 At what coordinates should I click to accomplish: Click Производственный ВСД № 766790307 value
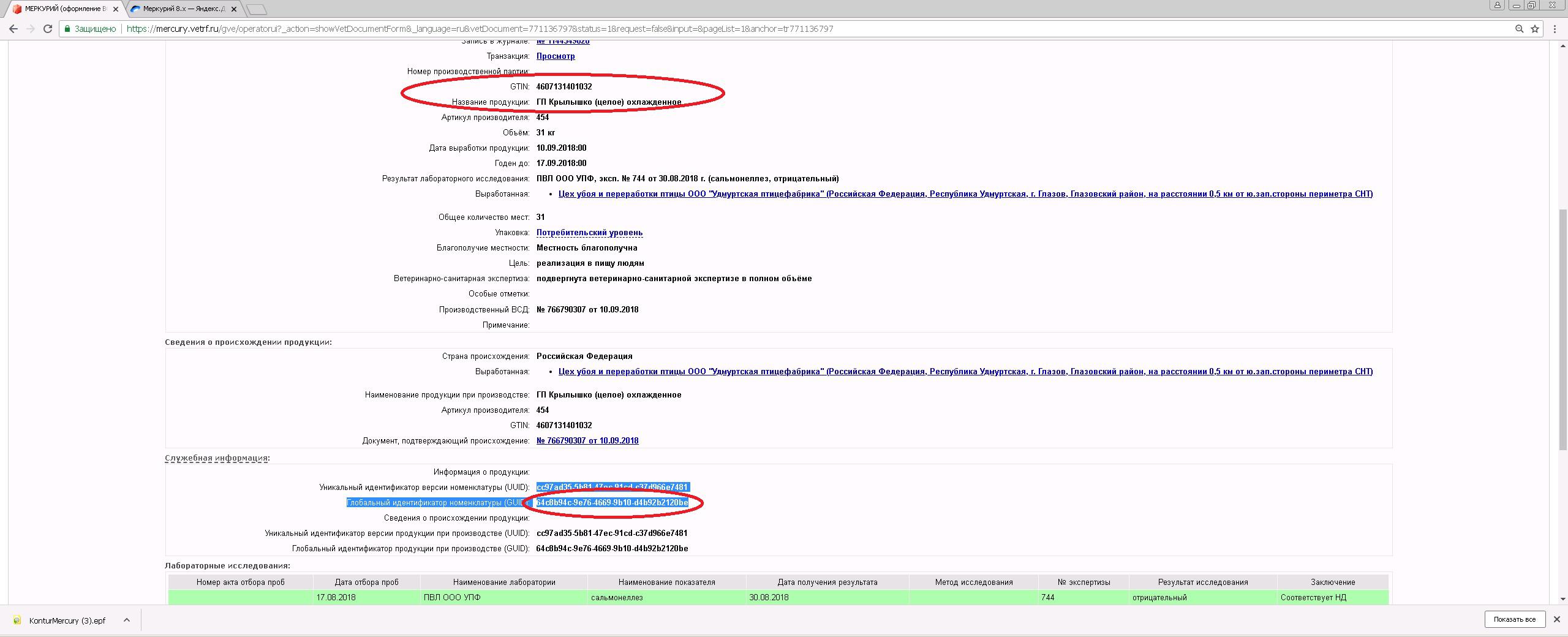tap(587, 309)
